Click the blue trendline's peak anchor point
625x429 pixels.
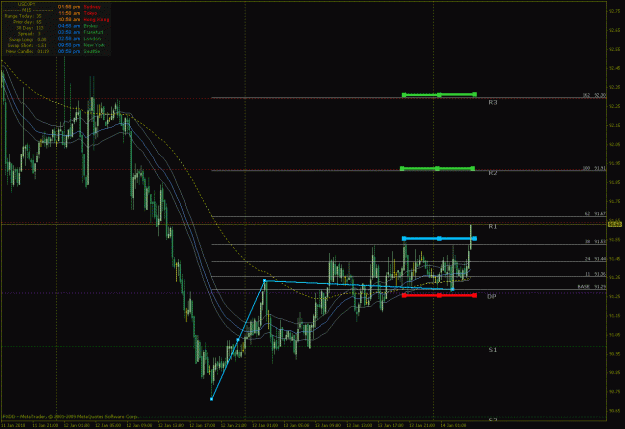pos(265,281)
